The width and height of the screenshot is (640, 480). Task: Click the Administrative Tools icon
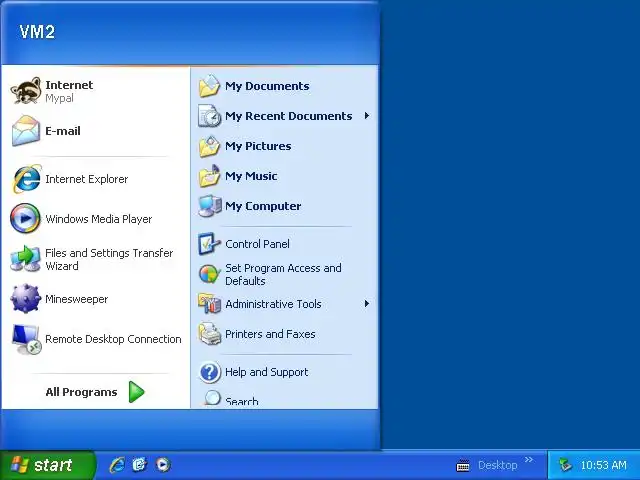209,304
